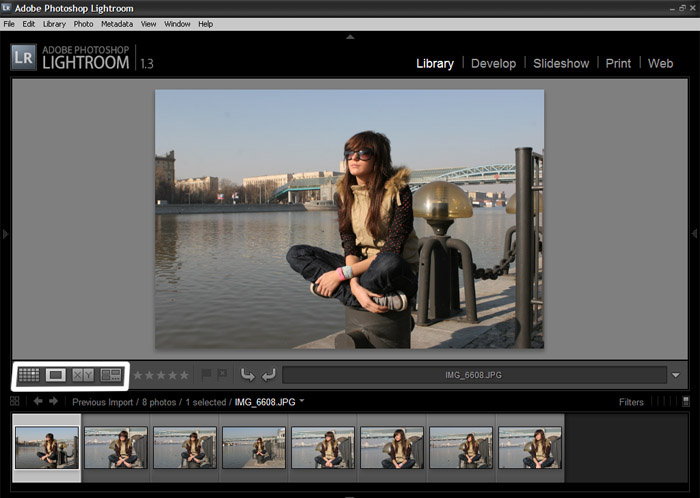
Task: Rotate photo clockwise with the right rotate icon
Action: (x=269, y=375)
